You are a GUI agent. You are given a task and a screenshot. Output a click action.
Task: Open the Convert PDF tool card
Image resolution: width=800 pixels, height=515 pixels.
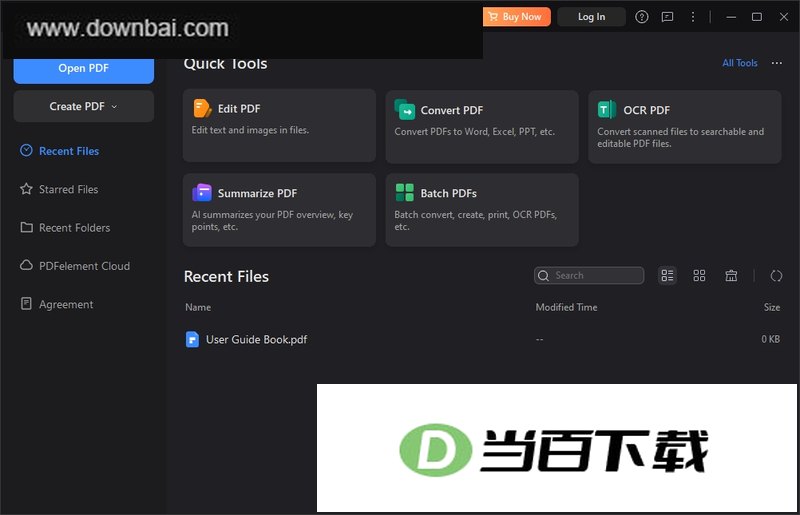(482, 127)
